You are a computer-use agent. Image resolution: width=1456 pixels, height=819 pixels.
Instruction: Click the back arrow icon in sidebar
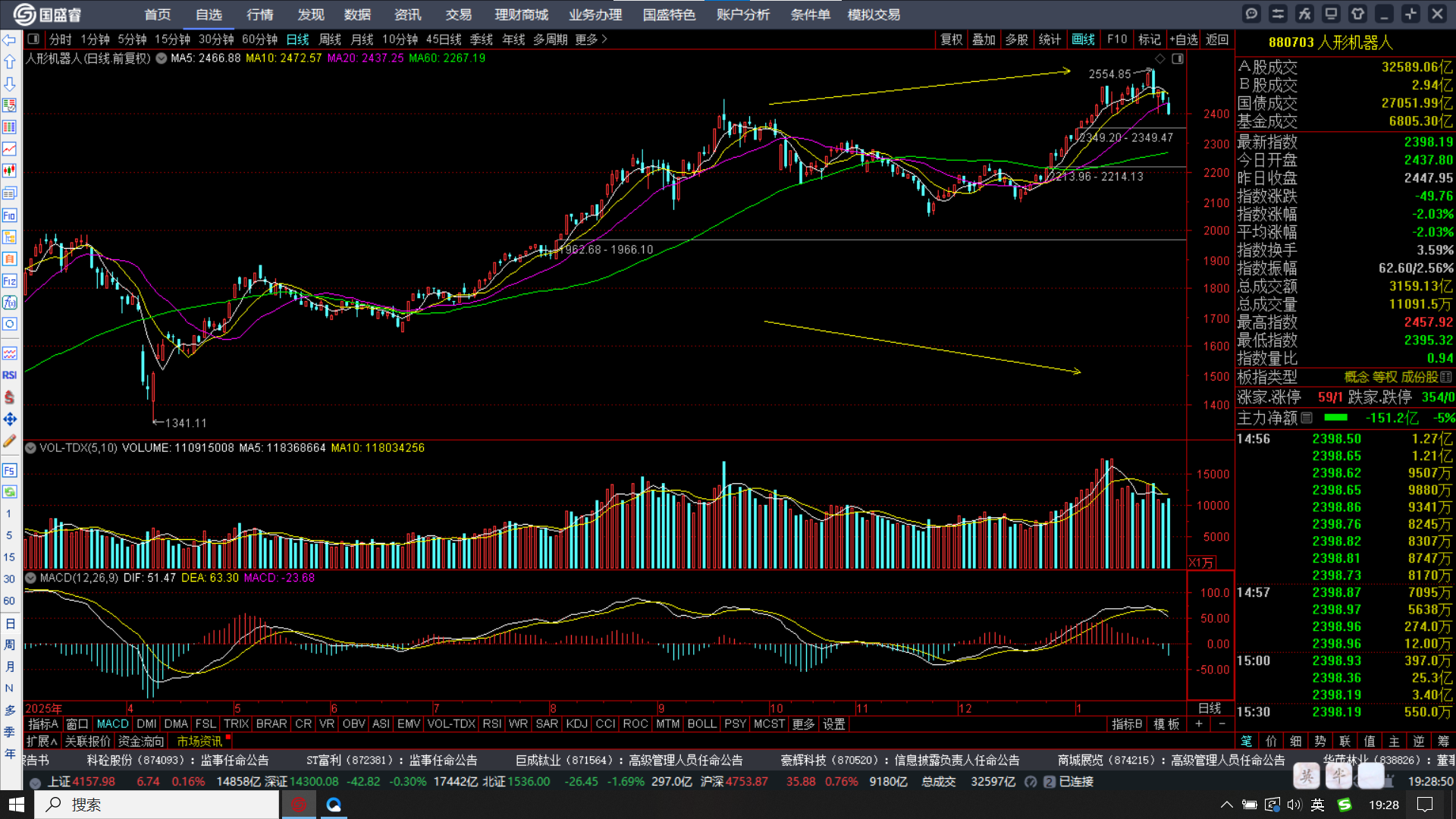(9, 39)
